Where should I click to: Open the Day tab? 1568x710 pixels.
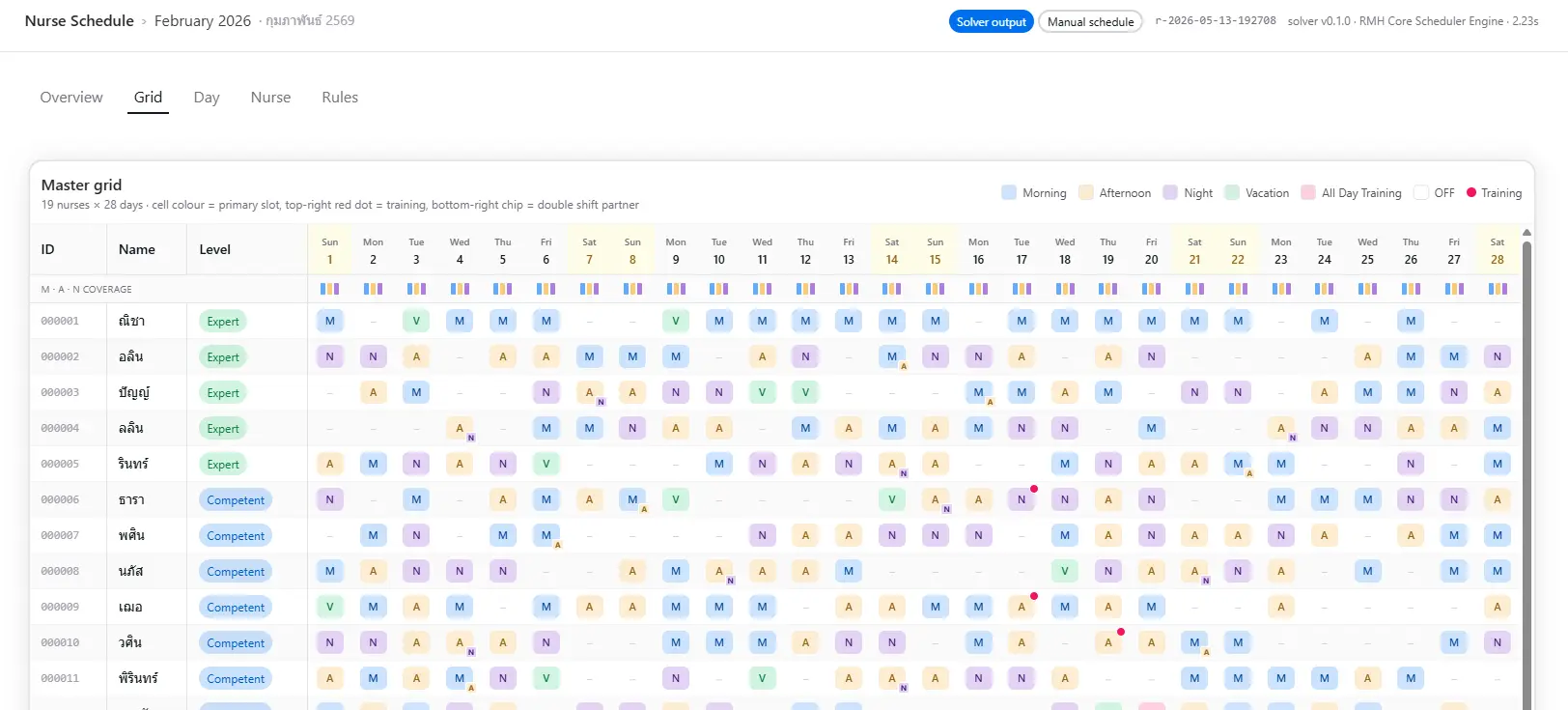[207, 98]
